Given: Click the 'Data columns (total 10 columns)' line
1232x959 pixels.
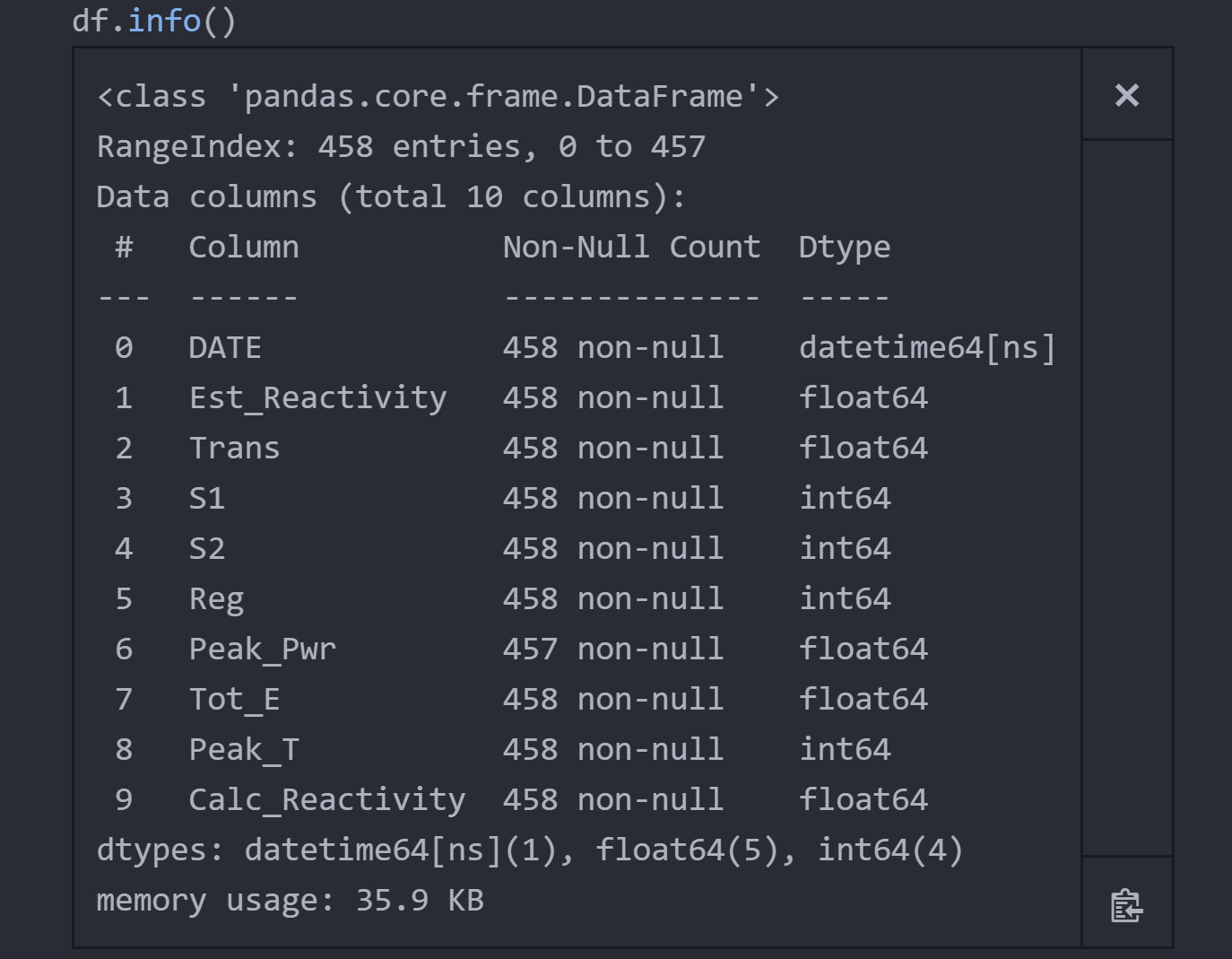Looking at the screenshot, I should (390, 197).
